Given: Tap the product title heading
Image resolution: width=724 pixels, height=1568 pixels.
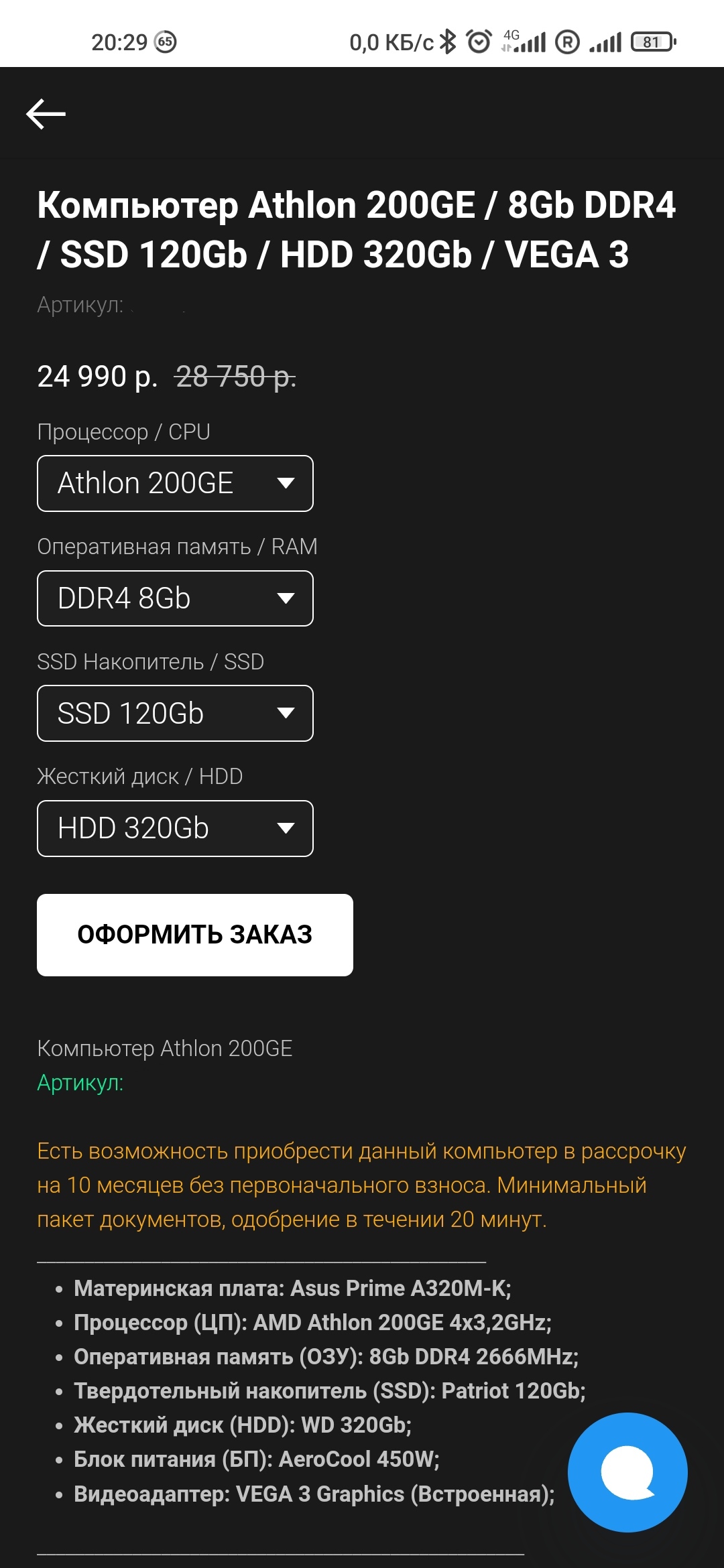Looking at the screenshot, I should pos(356,230).
